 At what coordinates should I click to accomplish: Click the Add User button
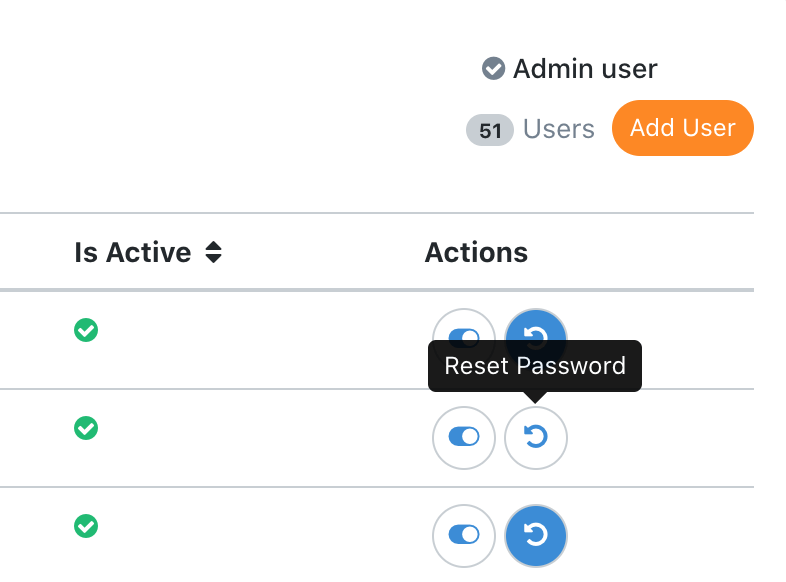(682, 128)
